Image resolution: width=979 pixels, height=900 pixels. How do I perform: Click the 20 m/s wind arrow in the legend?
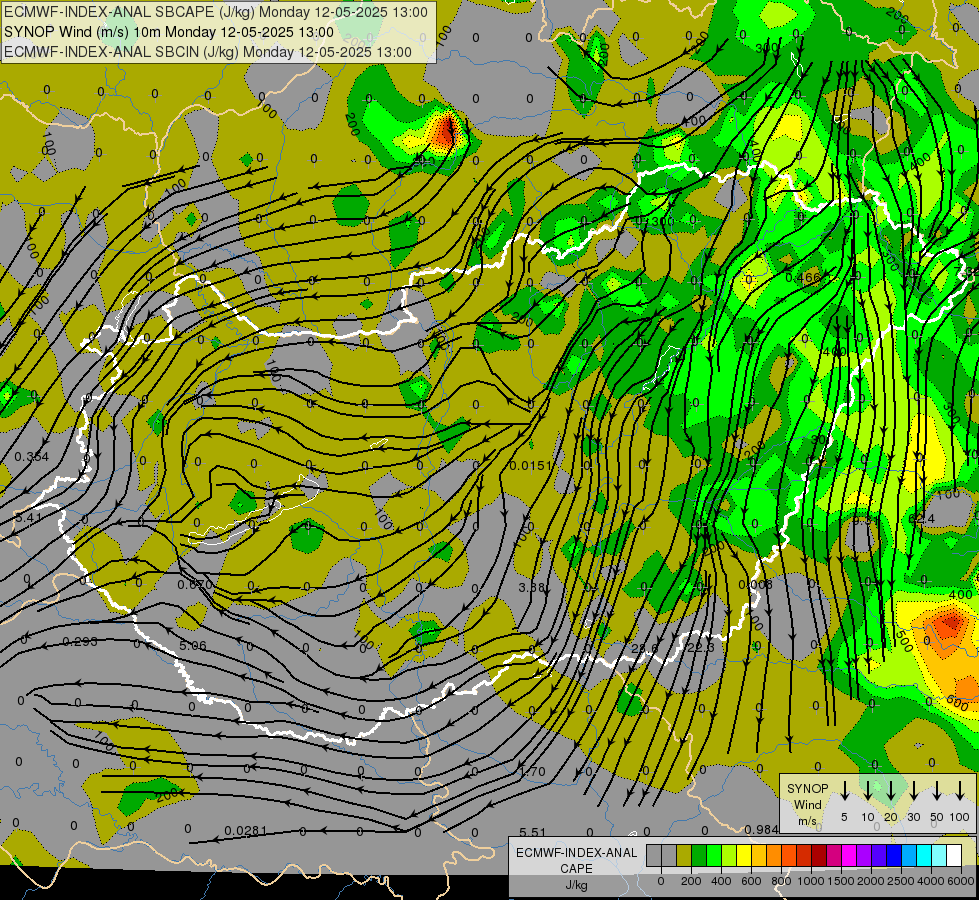[x=891, y=791]
